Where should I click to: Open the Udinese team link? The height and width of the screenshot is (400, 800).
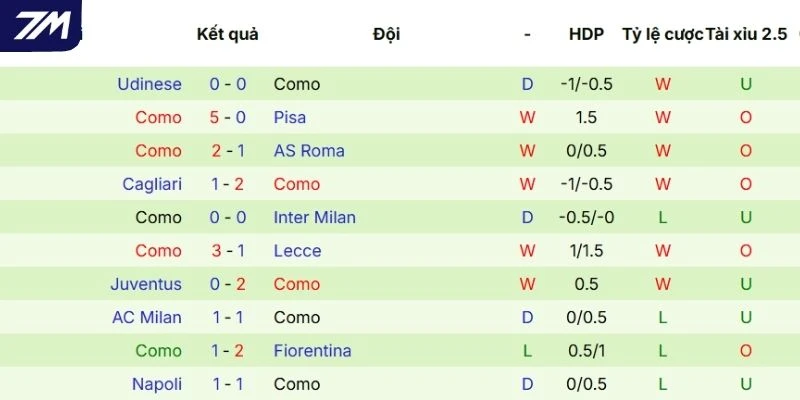coord(149,84)
